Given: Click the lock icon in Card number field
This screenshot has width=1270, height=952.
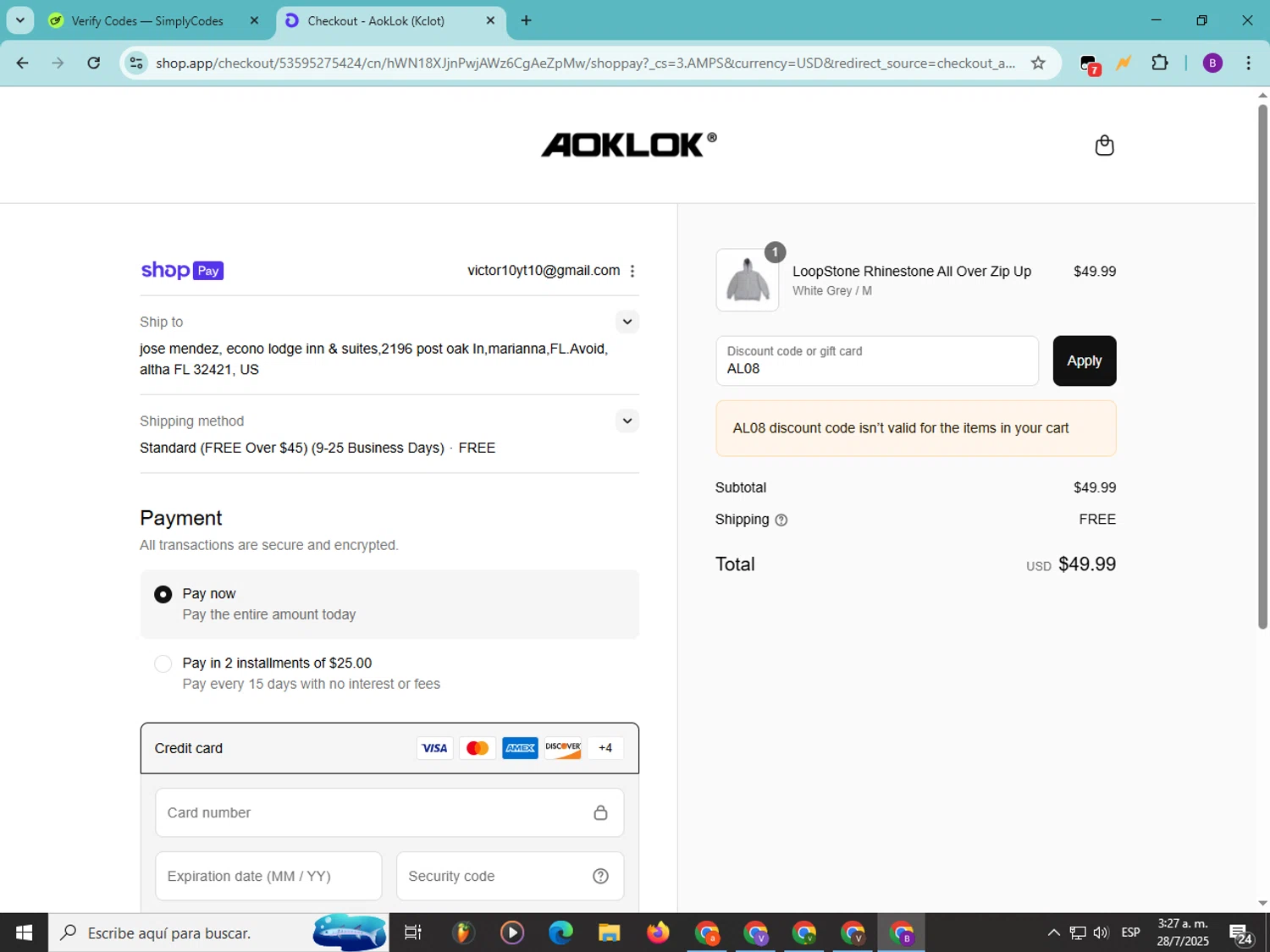Looking at the screenshot, I should pos(600,812).
